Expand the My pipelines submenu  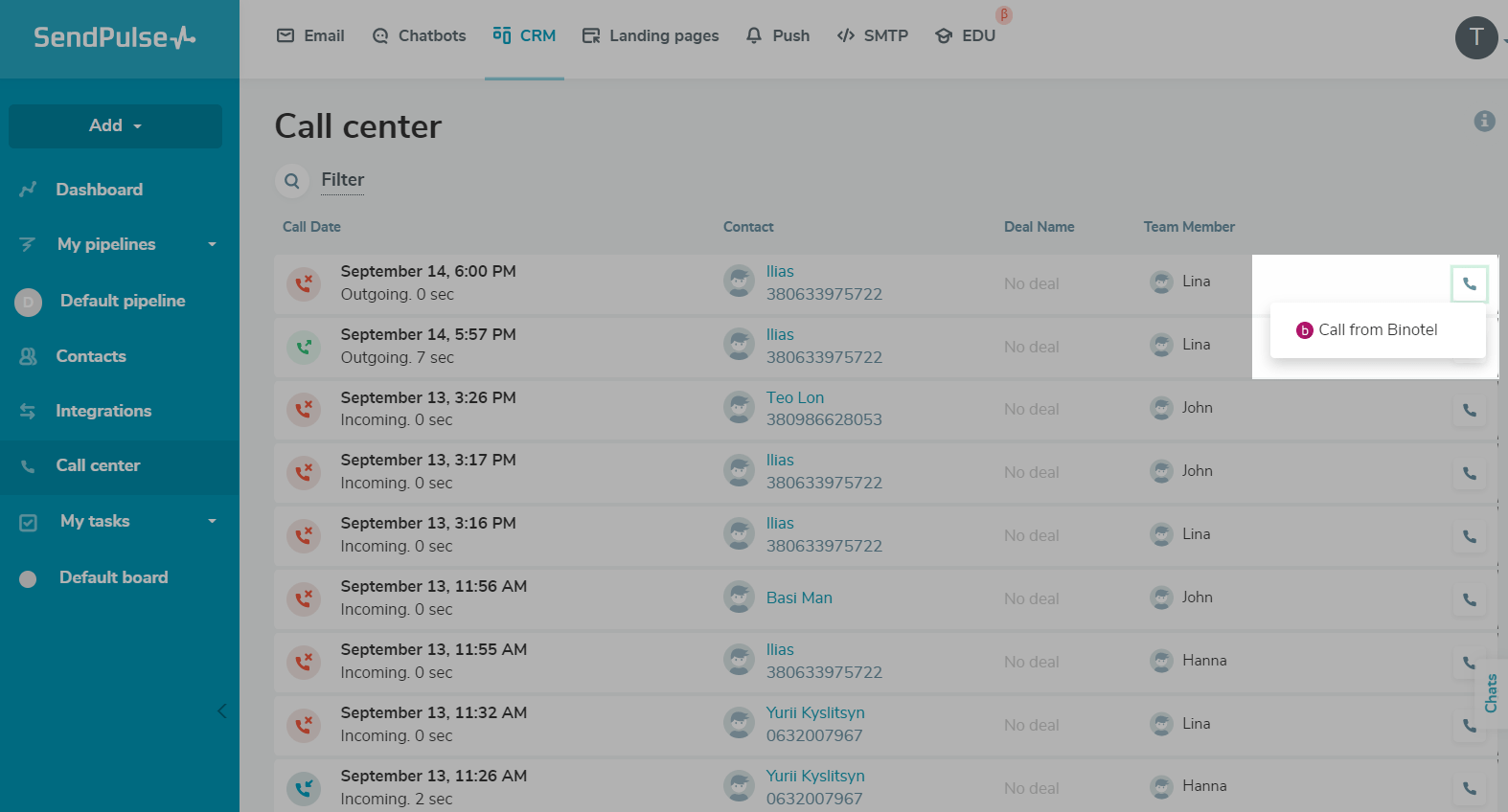tap(212, 244)
